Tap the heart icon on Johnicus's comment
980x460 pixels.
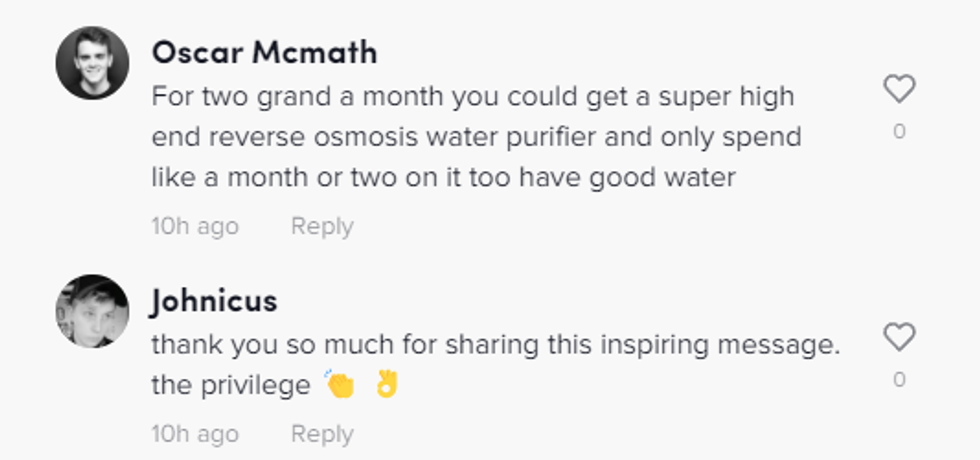point(899,338)
